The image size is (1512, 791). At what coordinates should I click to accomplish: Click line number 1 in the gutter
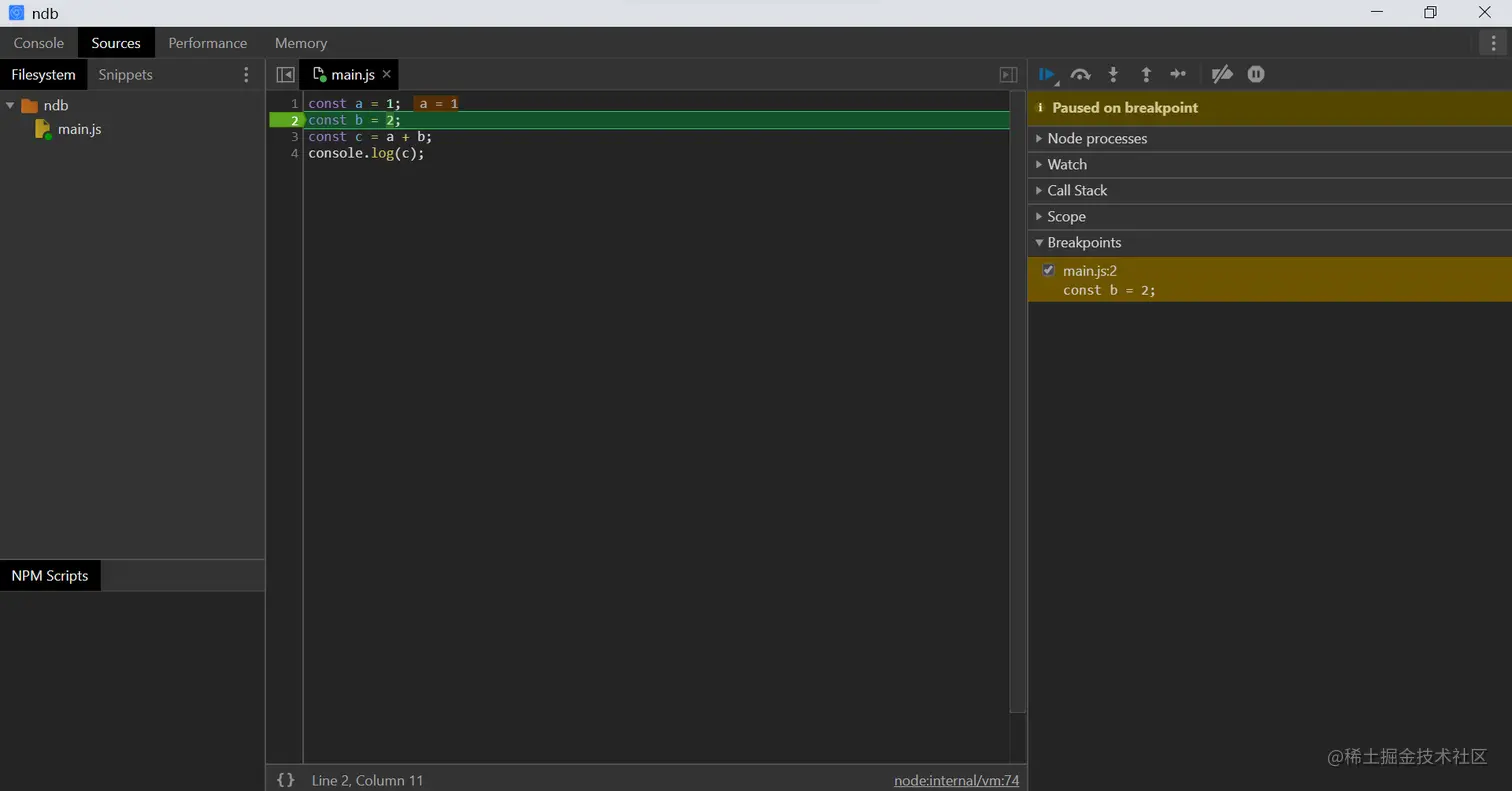coord(294,103)
